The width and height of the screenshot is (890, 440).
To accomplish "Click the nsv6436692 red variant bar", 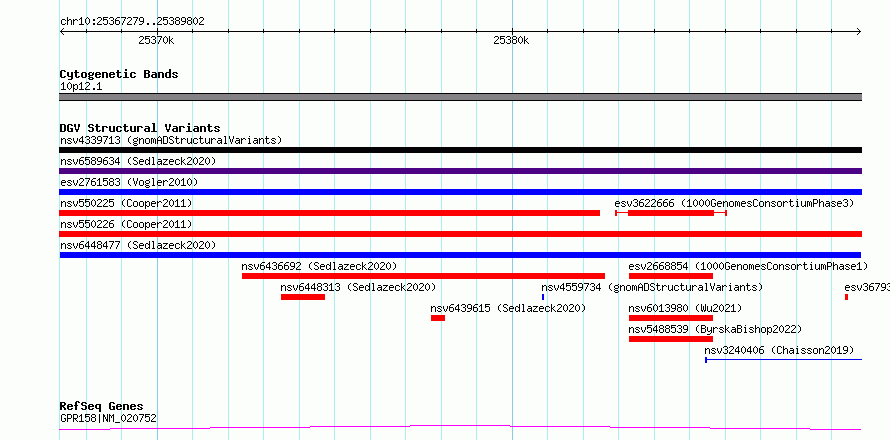I will click(423, 276).
